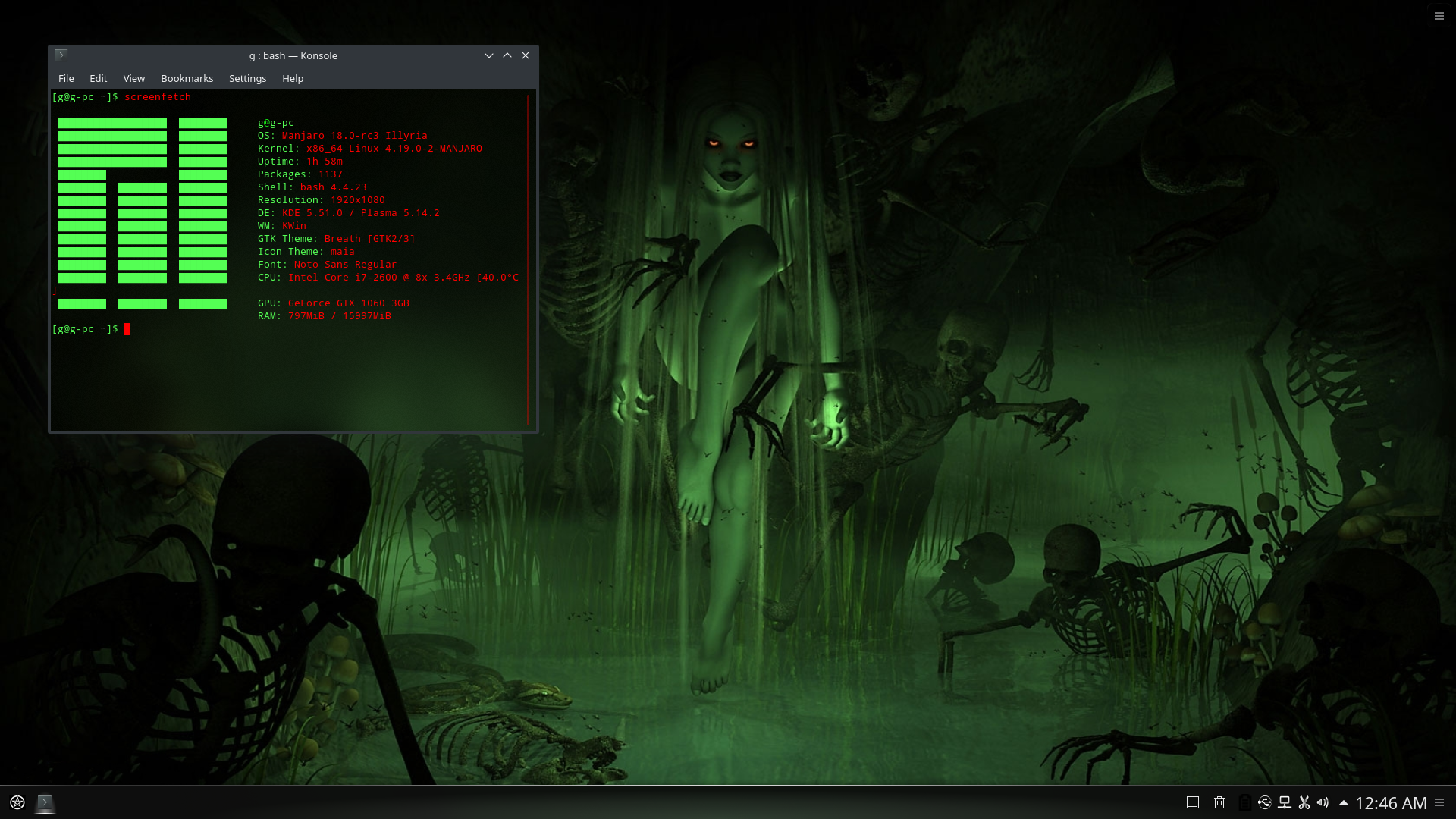The image size is (1456, 819).
Task: Click the 'Packages: 1137' line
Action: point(300,174)
